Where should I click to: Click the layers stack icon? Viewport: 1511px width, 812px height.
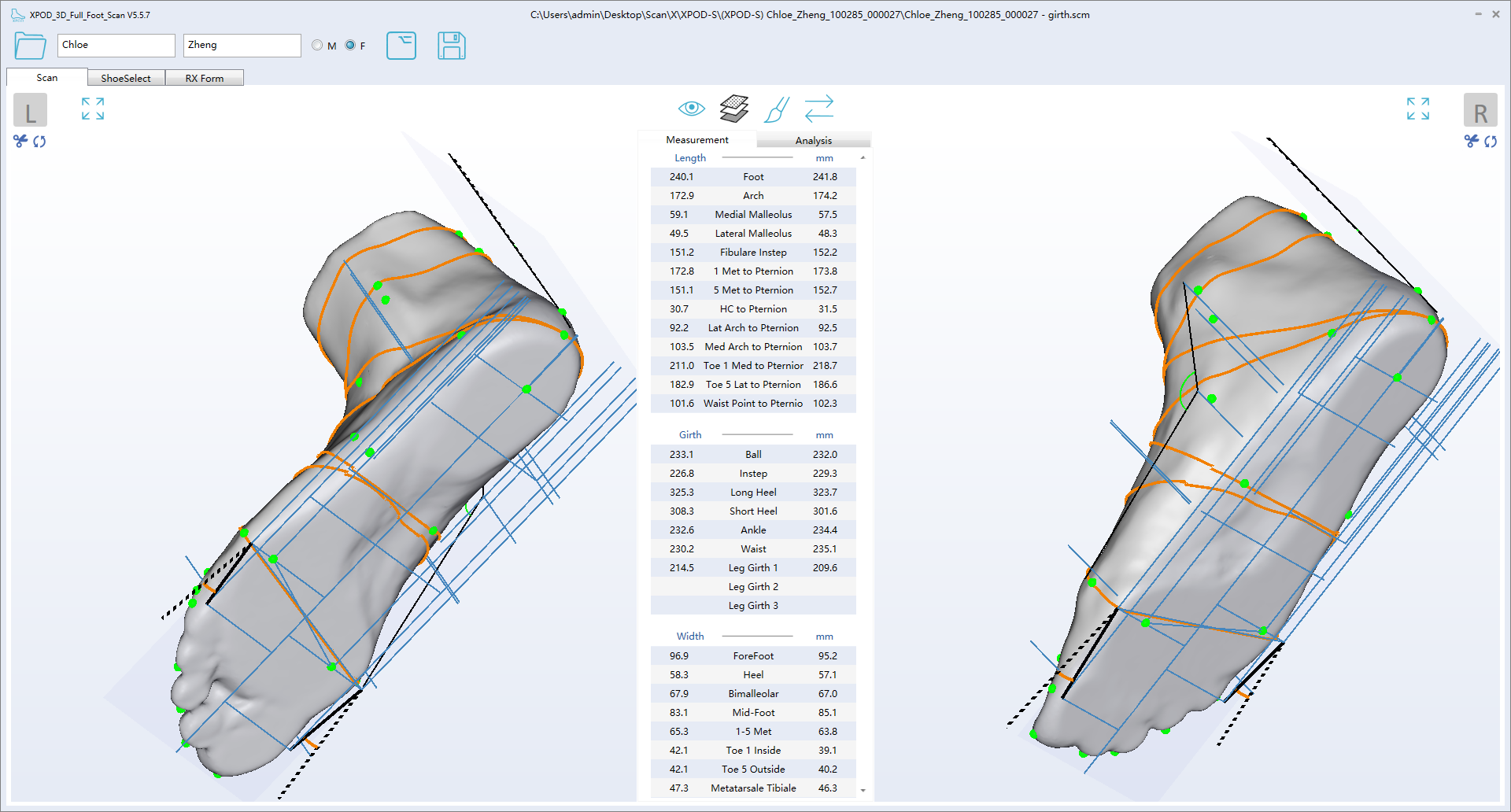(x=733, y=109)
